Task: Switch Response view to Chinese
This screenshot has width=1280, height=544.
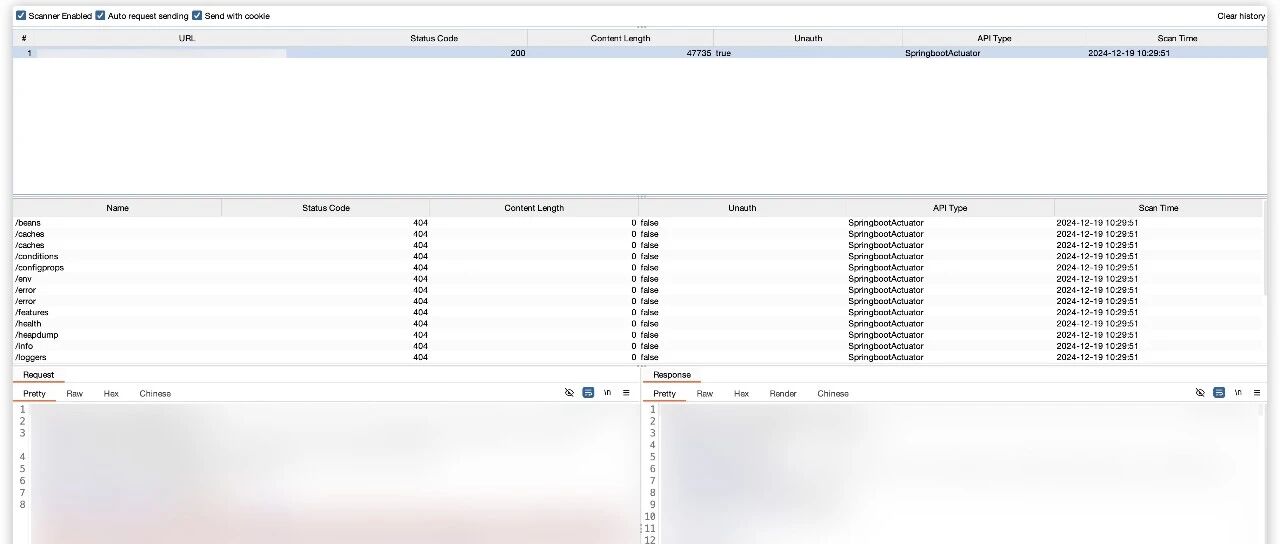Action: (x=833, y=393)
